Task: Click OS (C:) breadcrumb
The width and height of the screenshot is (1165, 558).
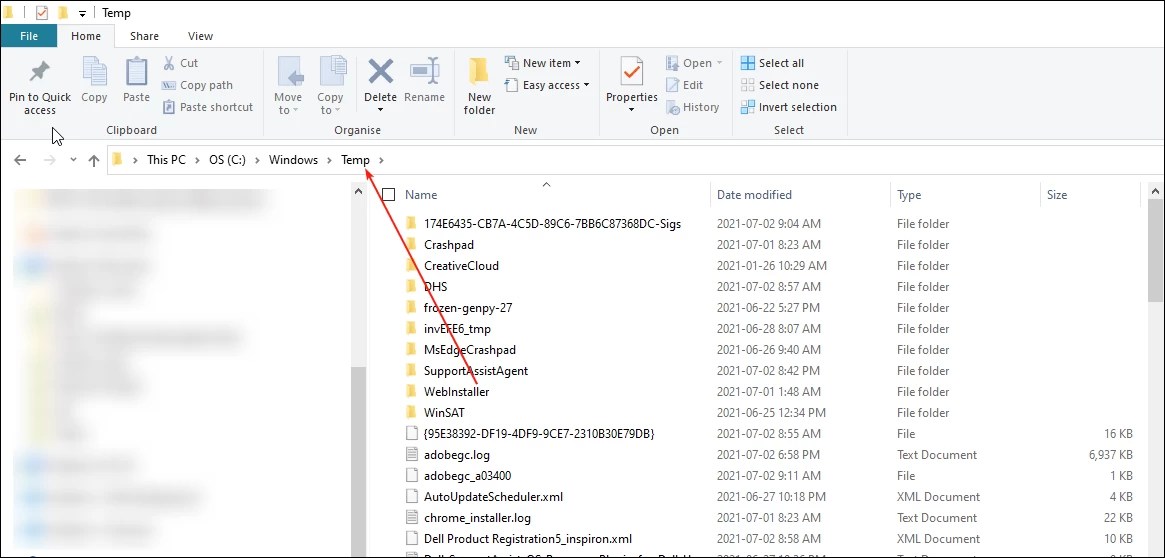Action: (x=227, y=160)
